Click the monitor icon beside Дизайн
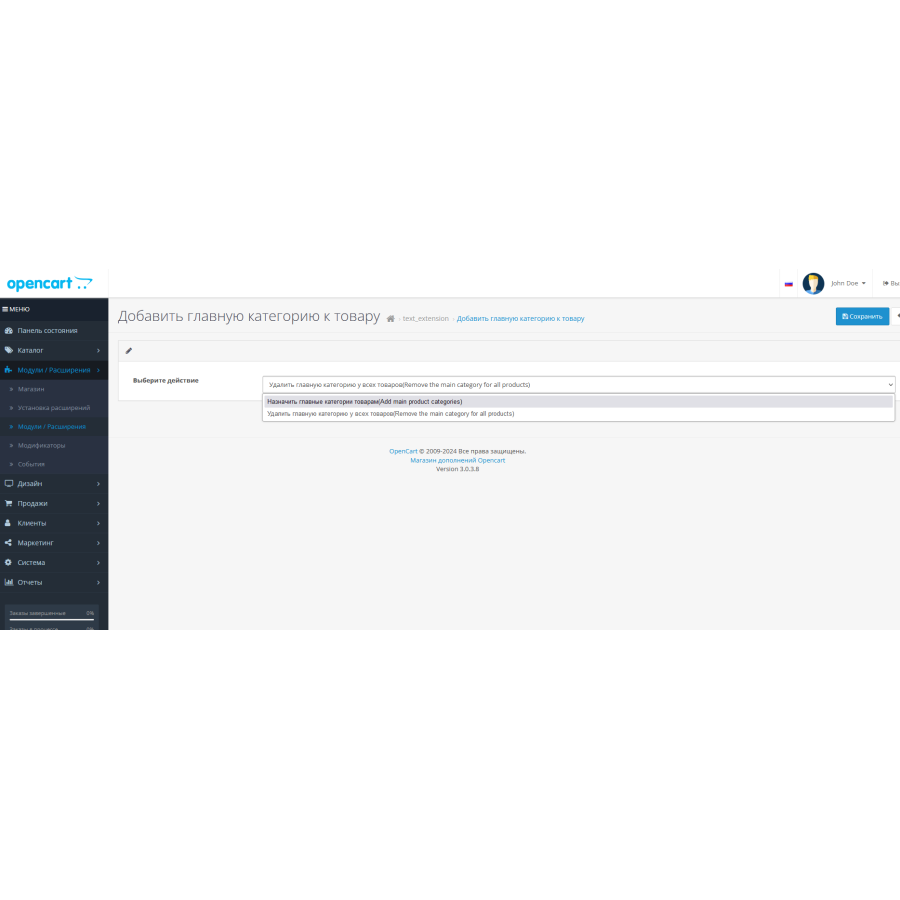The height and width of the screenshot is (900, 900). tap(9, 484)
